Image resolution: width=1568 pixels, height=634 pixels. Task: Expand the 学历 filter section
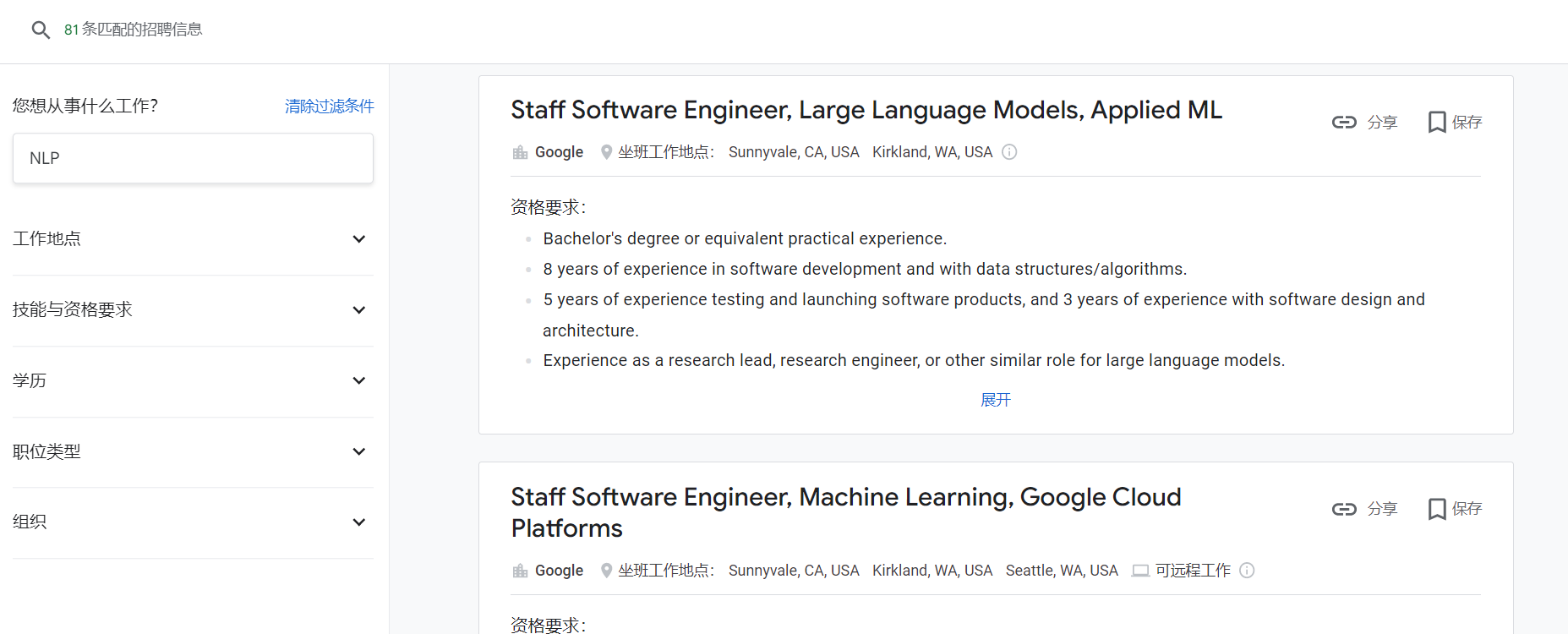pyautogui.click(x=358, y=381)
